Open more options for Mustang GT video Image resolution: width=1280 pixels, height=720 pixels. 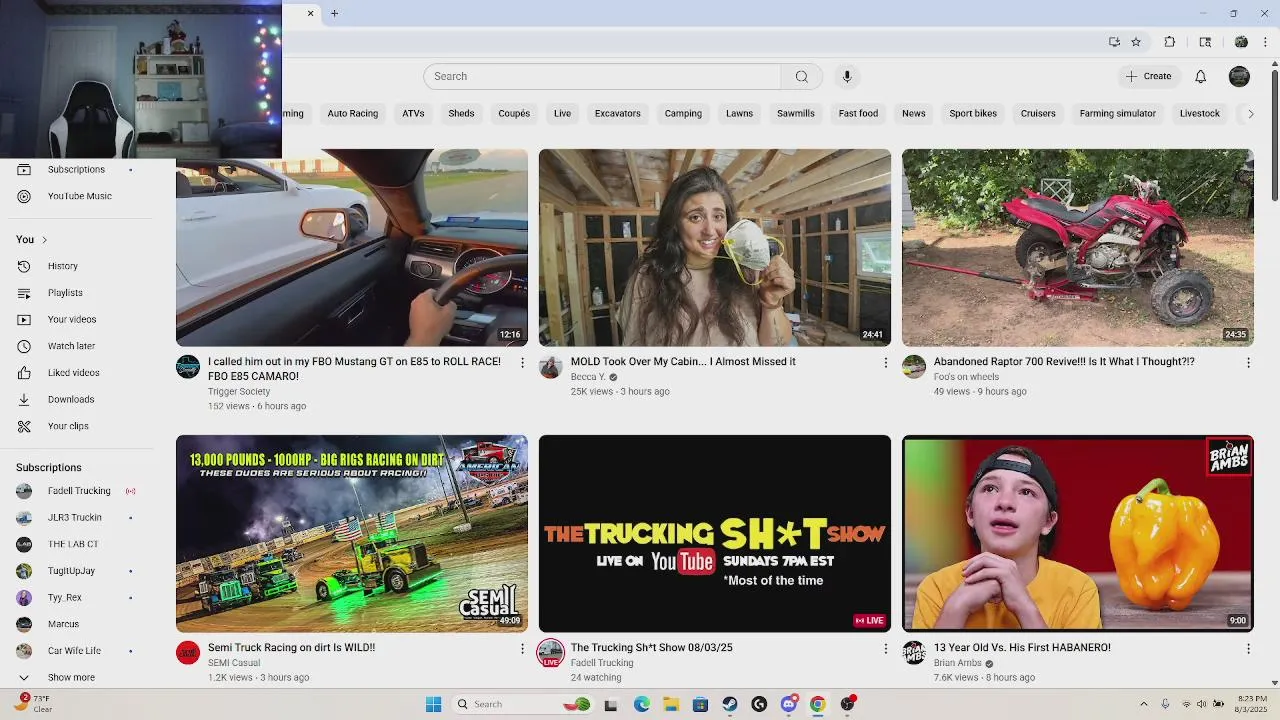(x=522, y=362)
